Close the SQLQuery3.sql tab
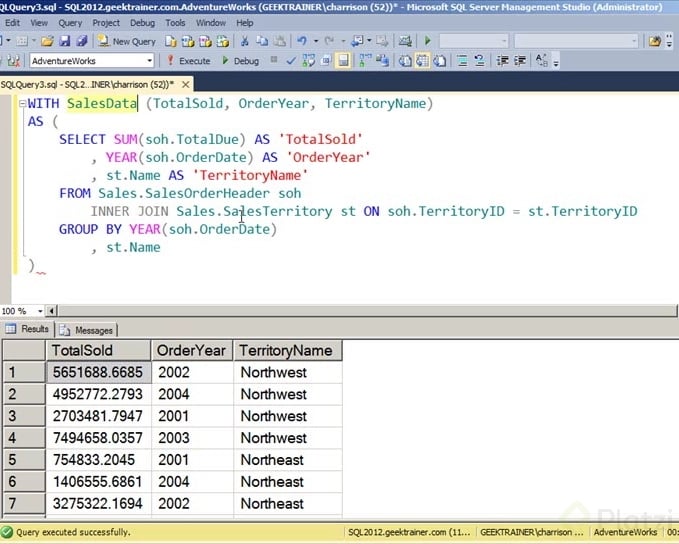The width and height of the screenshot is (679, 544). (186, 84)
